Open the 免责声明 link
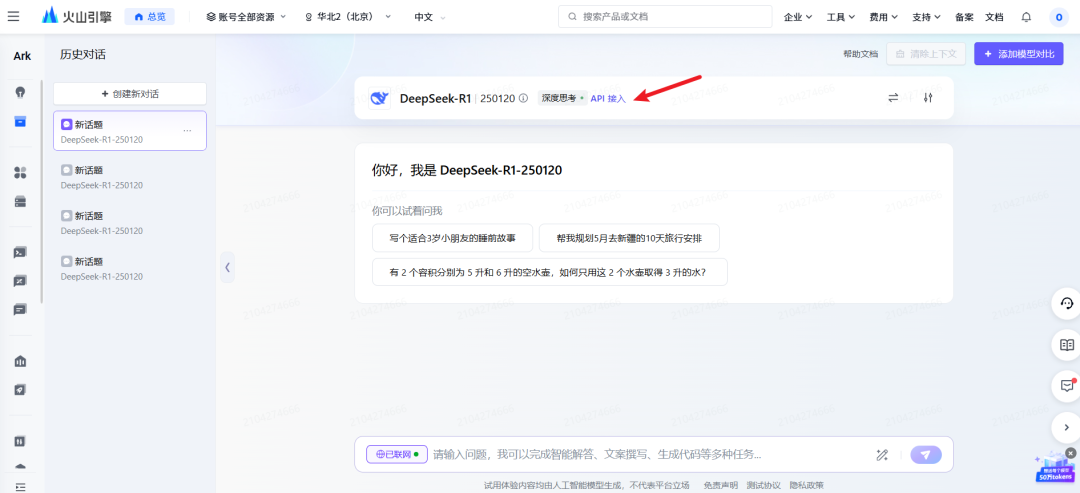 click(720, 485)
